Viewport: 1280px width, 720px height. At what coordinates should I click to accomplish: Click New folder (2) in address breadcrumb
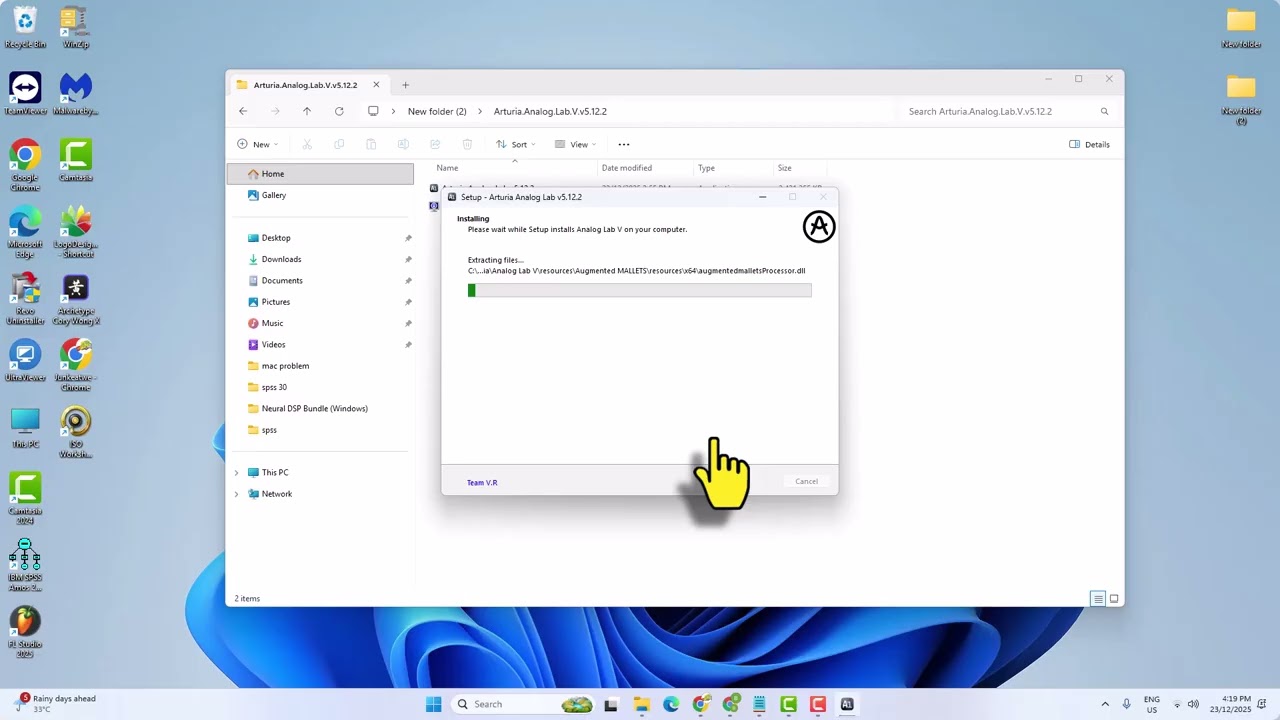click(437, 111)
